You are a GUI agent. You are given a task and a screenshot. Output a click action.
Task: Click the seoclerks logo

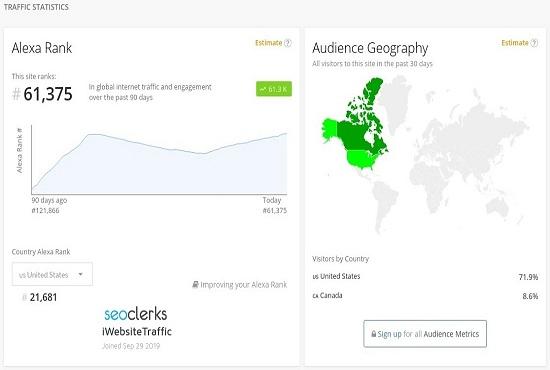136,314
